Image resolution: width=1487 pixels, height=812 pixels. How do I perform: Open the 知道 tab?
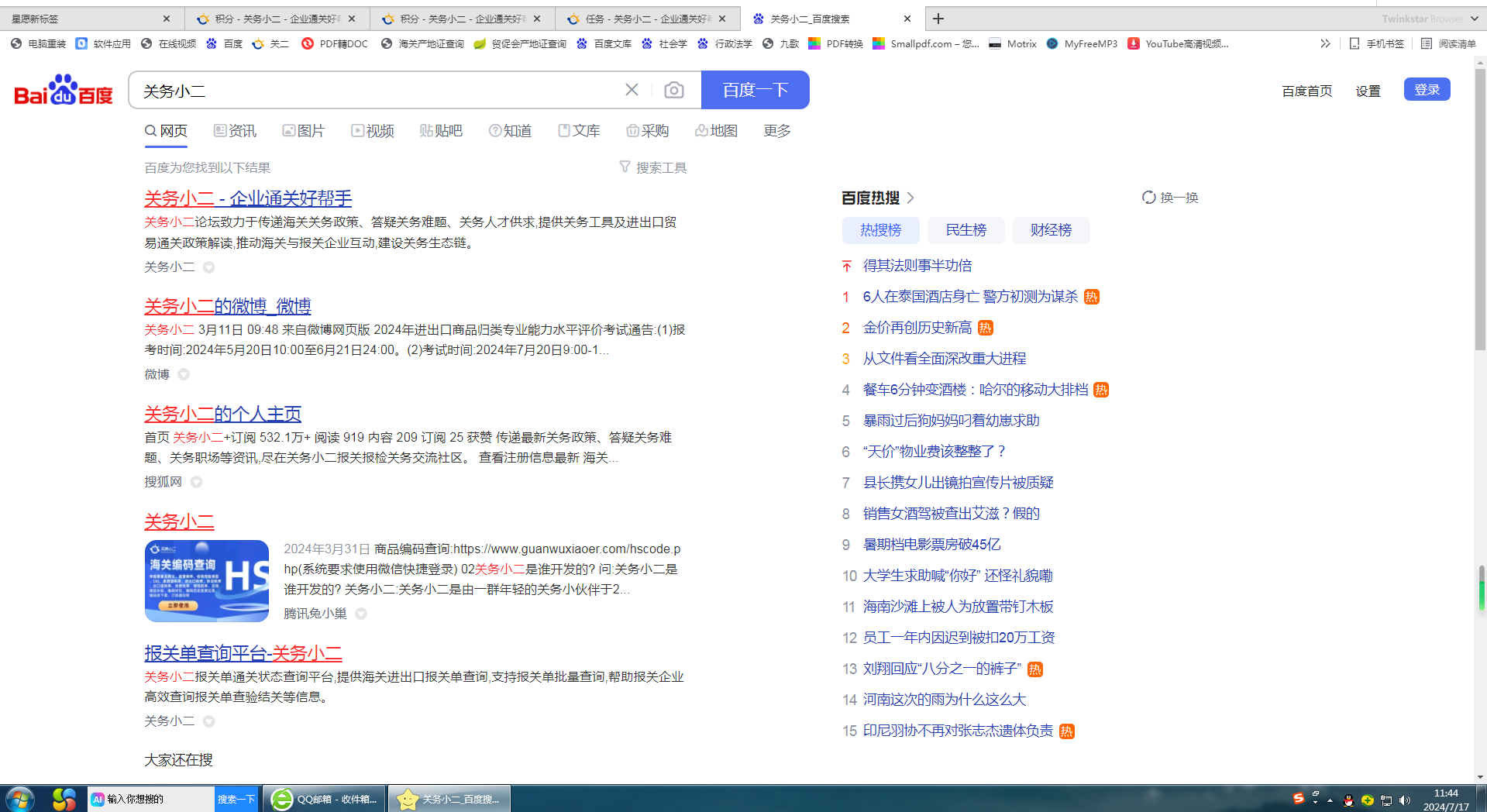510,131
